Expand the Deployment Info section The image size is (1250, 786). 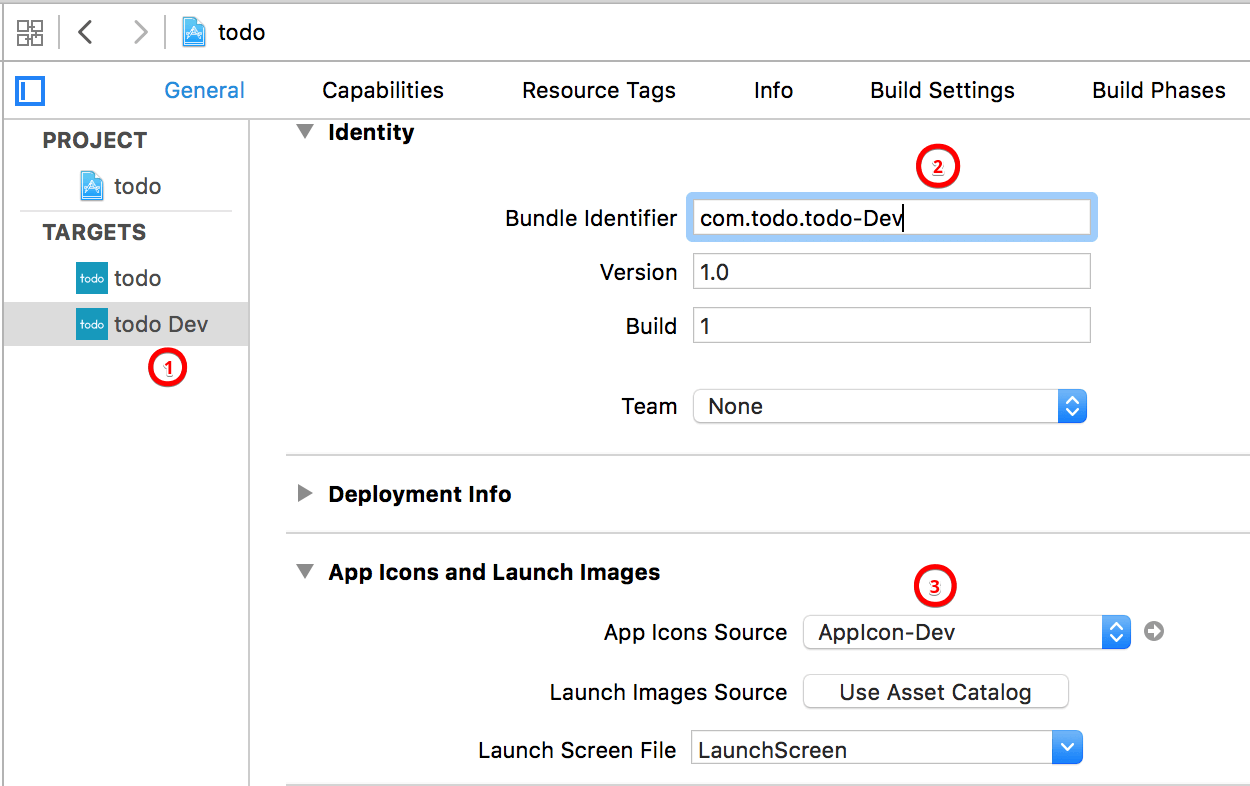305,493
